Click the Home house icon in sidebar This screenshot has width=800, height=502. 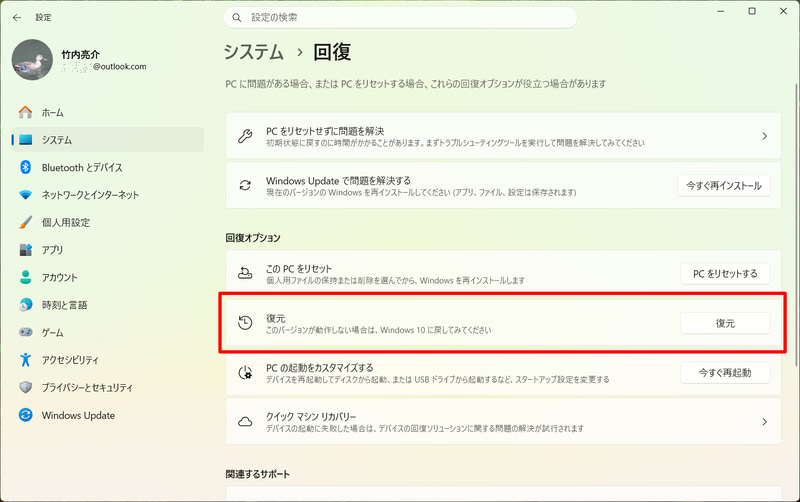pos(26,112)
